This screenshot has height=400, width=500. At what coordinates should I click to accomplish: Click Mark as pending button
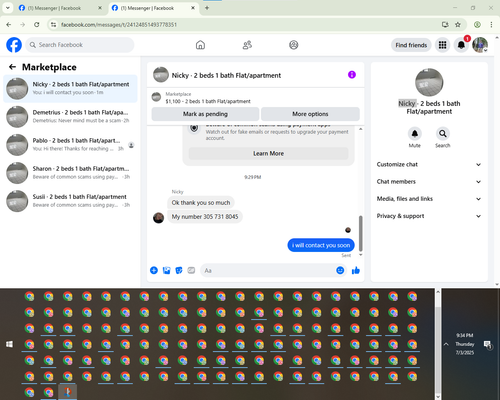(205, 114)
